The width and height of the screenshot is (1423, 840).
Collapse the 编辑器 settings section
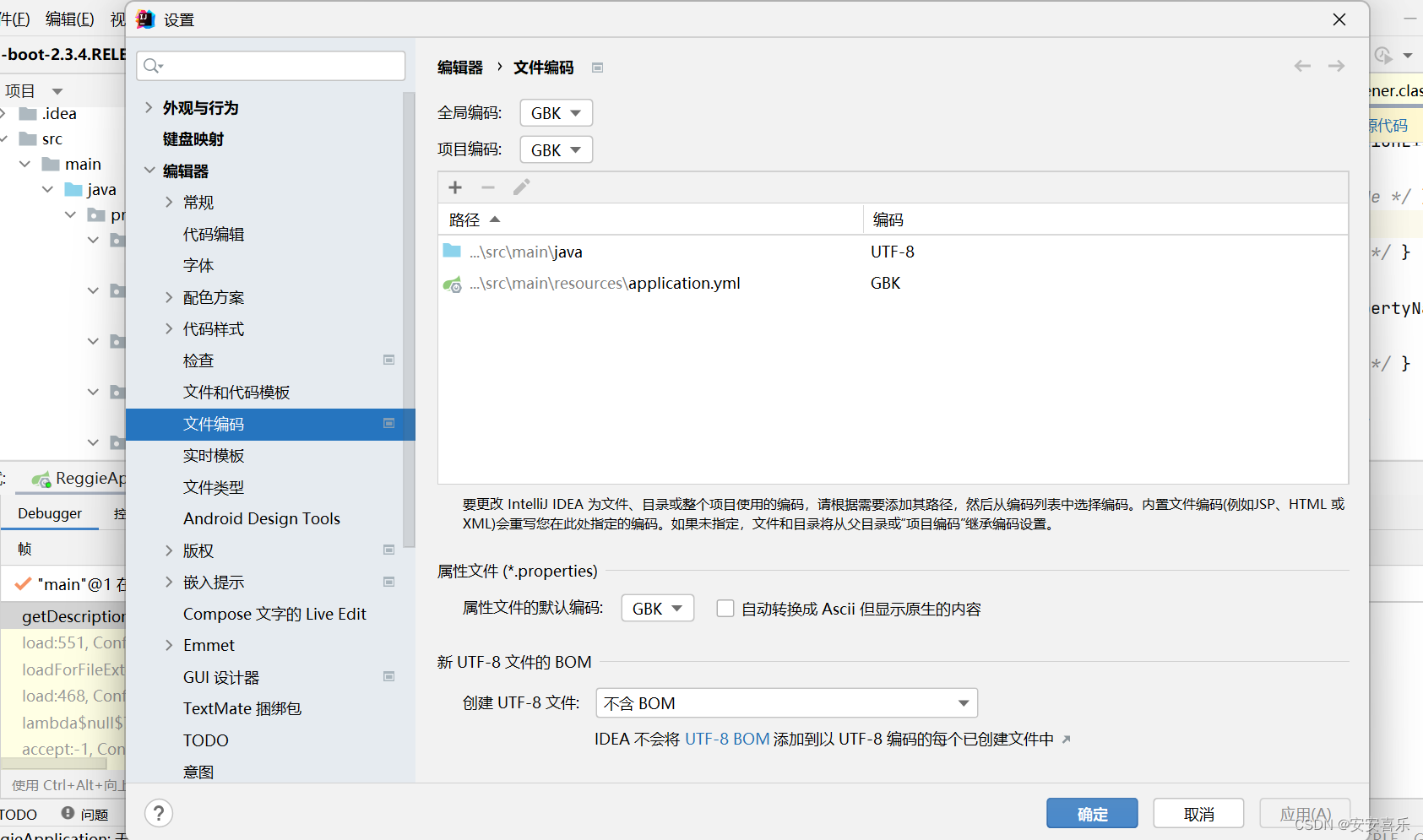149,171
